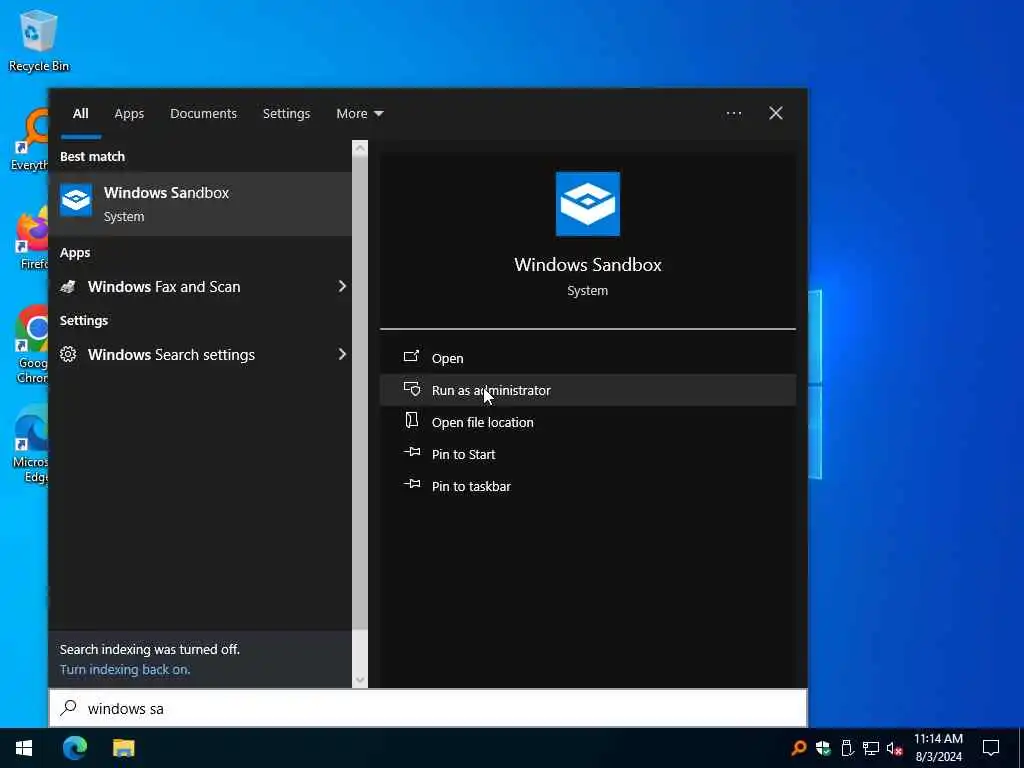Image resolution: width=1024 pixels, height=768 pixels.
Task: Select the Recycle Bin desktop icon
Action: pyautogui.click(x=39, y=40)
